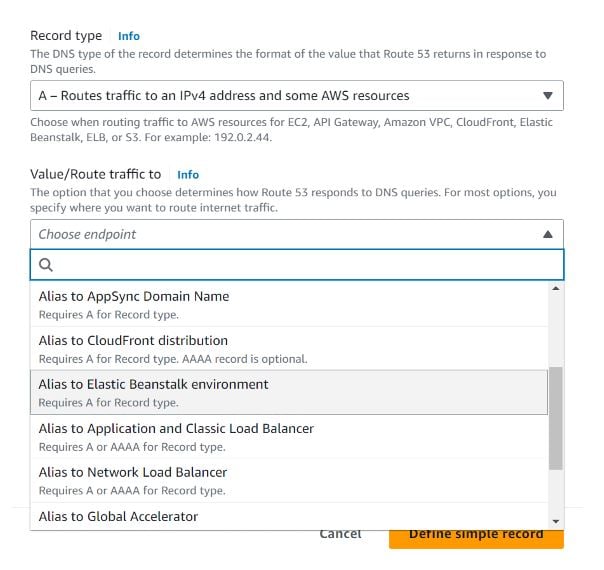Click the Record type label text
Viewport: 604px width, 570px height.
pyautogui.click(x=66, y=36)
